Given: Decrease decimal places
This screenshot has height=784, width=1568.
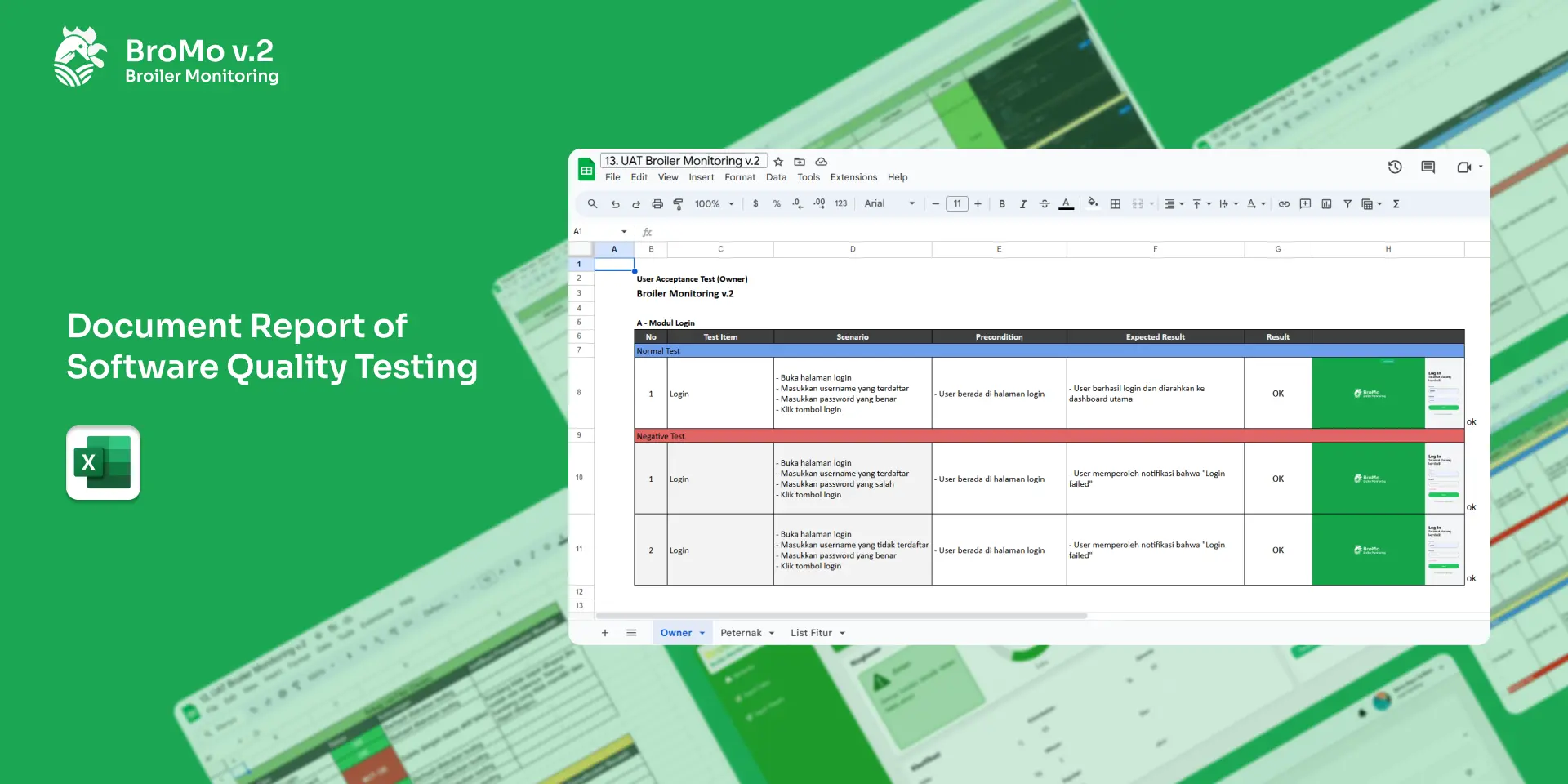Looking at the screenshot, I should point(798,204).
